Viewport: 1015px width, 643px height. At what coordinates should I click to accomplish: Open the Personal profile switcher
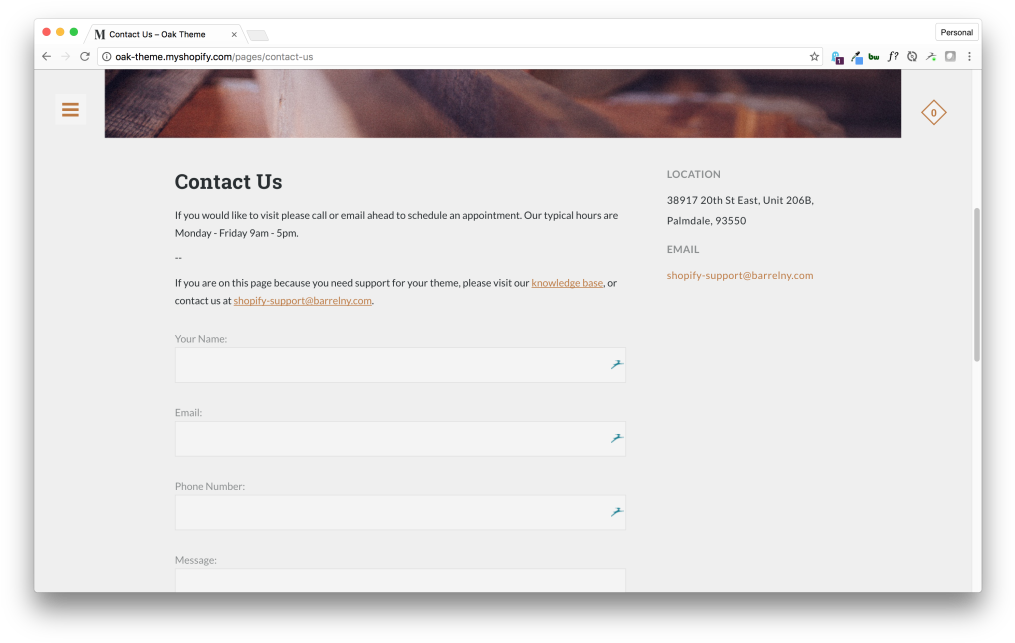pyautogui.click(x=956, y=32)
